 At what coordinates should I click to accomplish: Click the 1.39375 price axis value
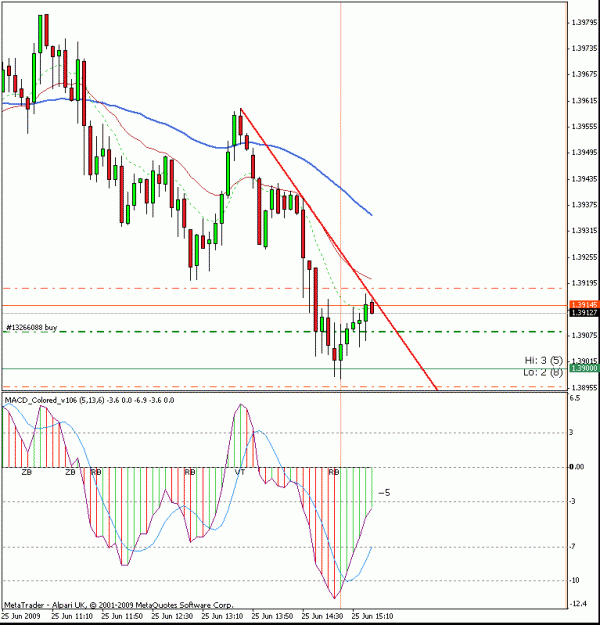pos(584,204)
